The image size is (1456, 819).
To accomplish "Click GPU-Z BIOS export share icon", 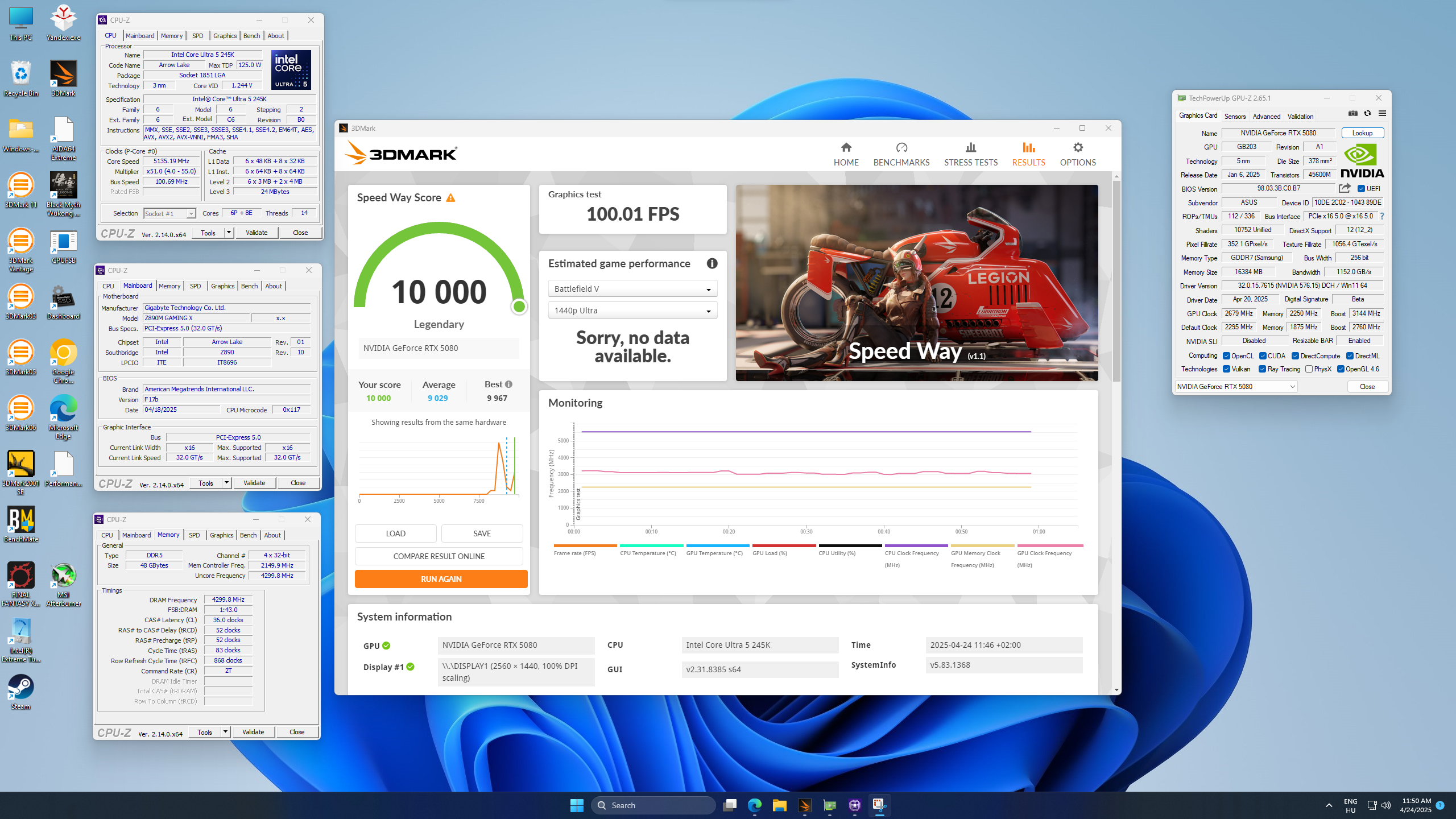I will [x=1345, y=188].
